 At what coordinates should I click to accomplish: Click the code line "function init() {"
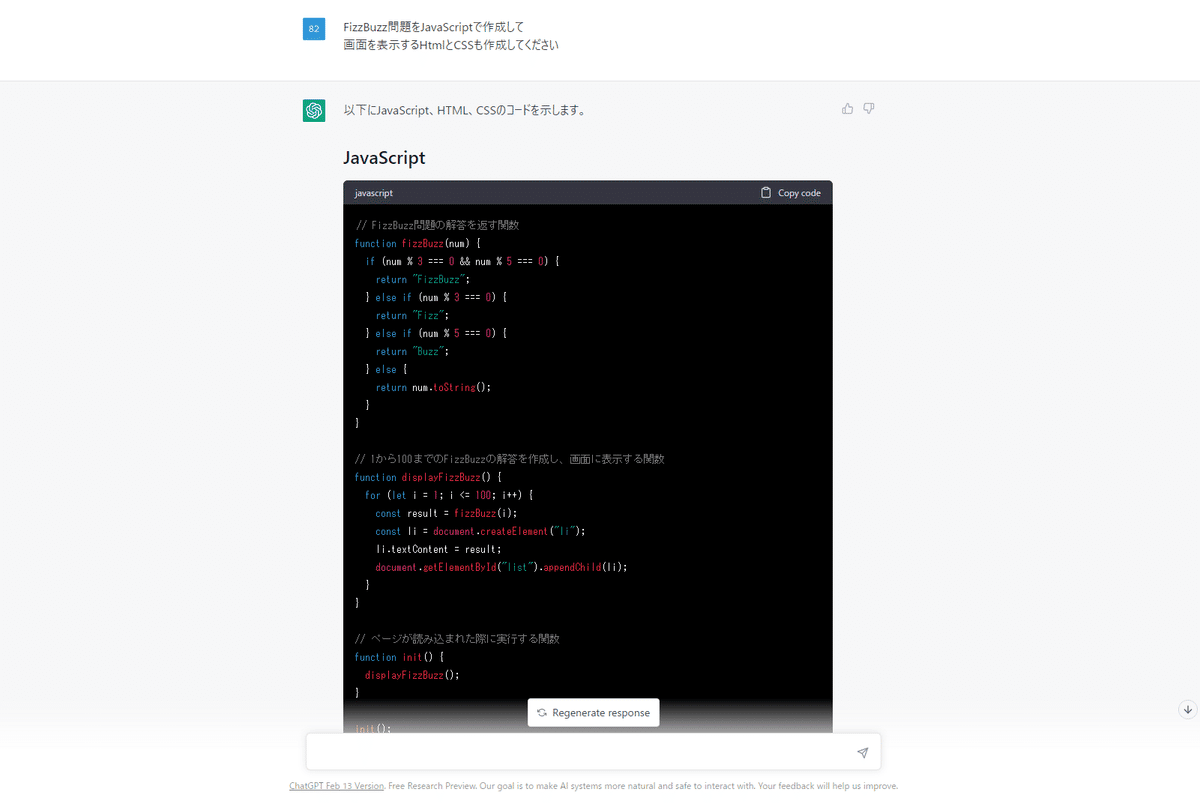[x=399, y=657]
